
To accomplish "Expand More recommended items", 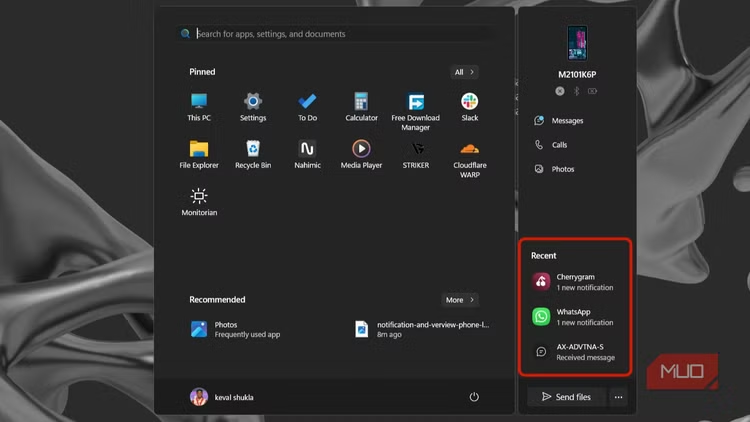I will pyautogui.click(x=460, y=300).
